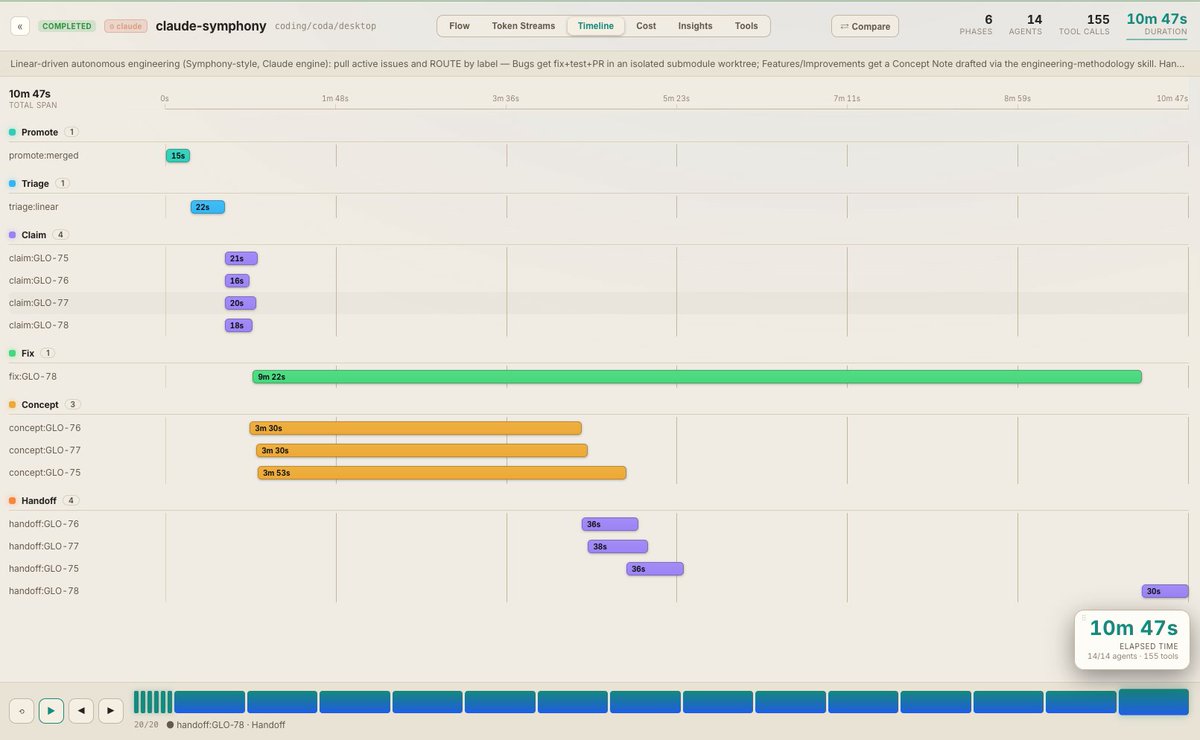Select the Timeline tab
This screenshot has width=1200, height=740.
click(x=596, y=26)
